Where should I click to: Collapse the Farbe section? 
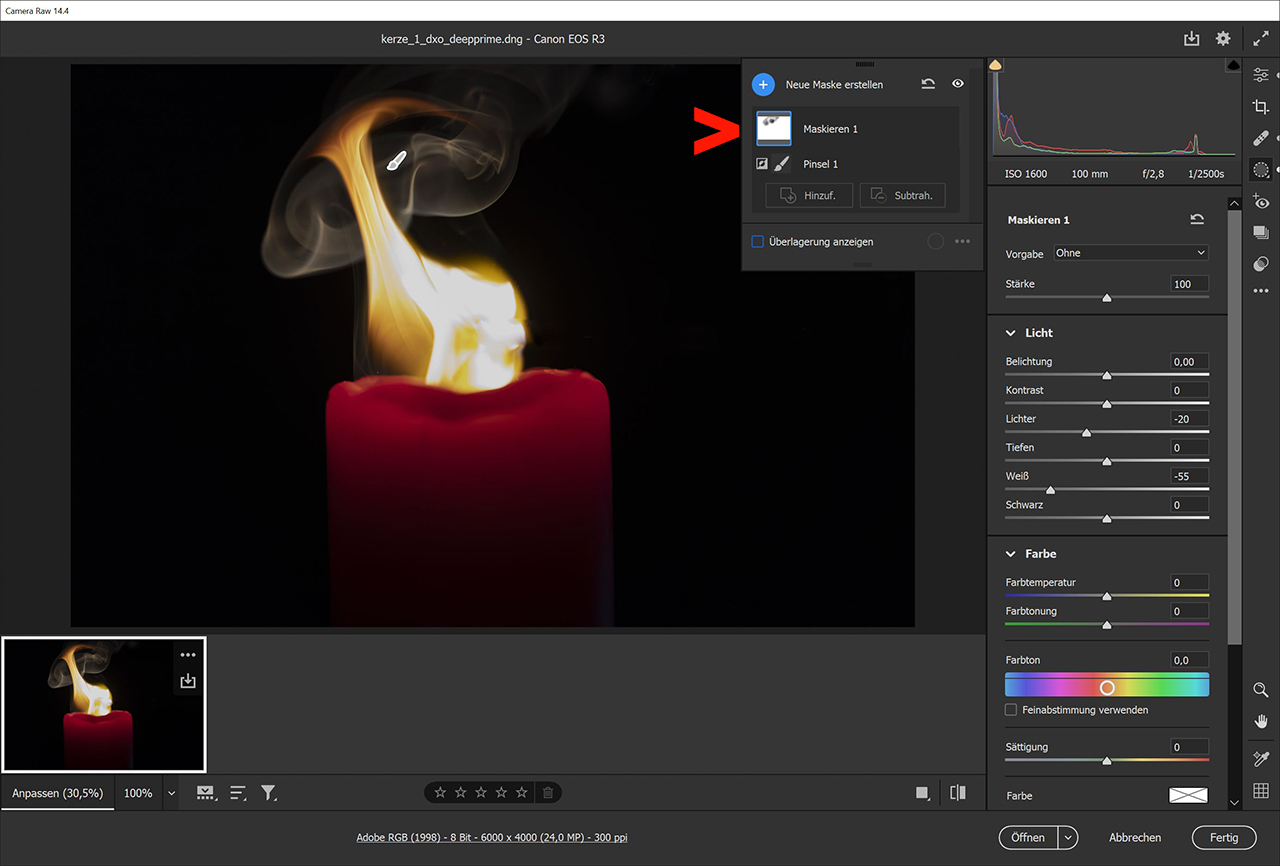1010,554
